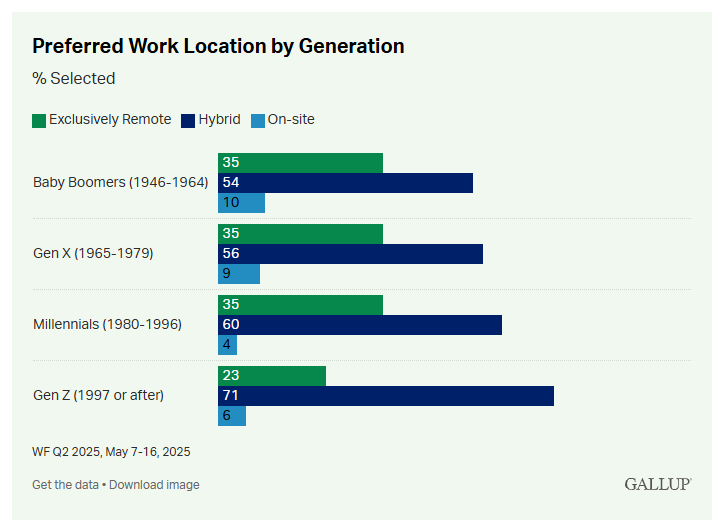This screenshot has width=722, height=530.
Task: Click the green Exclusively Remote legend swatch
Action: tap(39, 120)
